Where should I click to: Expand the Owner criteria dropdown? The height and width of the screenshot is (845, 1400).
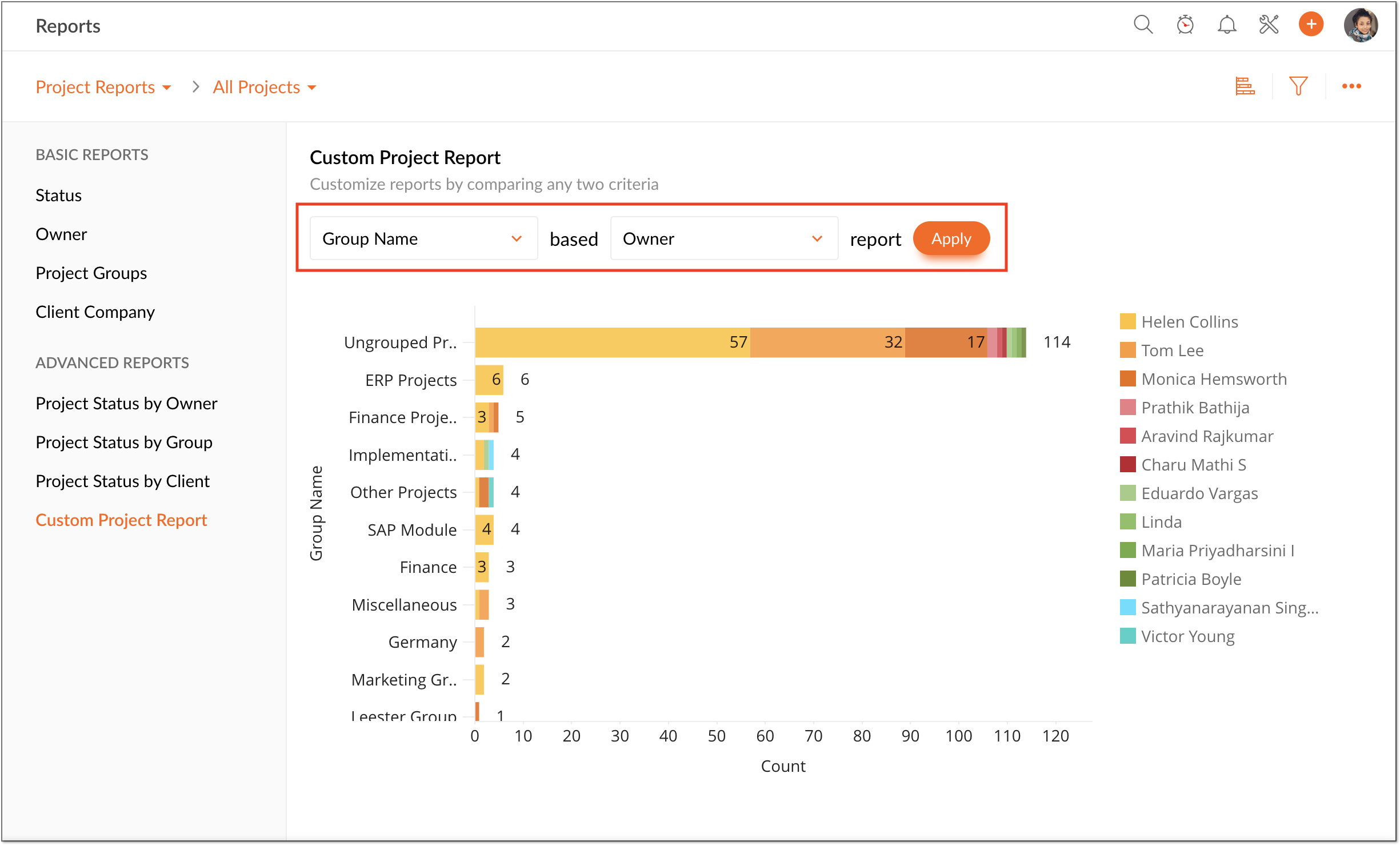pos(724,238)
